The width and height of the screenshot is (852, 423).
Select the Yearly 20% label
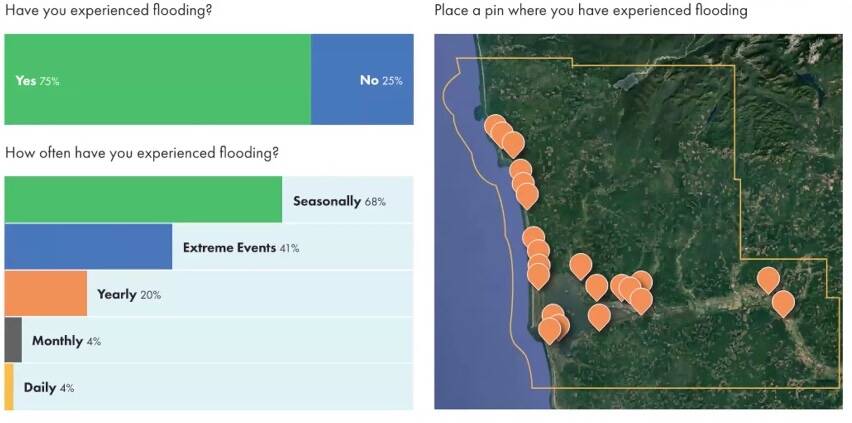[129, 295]
